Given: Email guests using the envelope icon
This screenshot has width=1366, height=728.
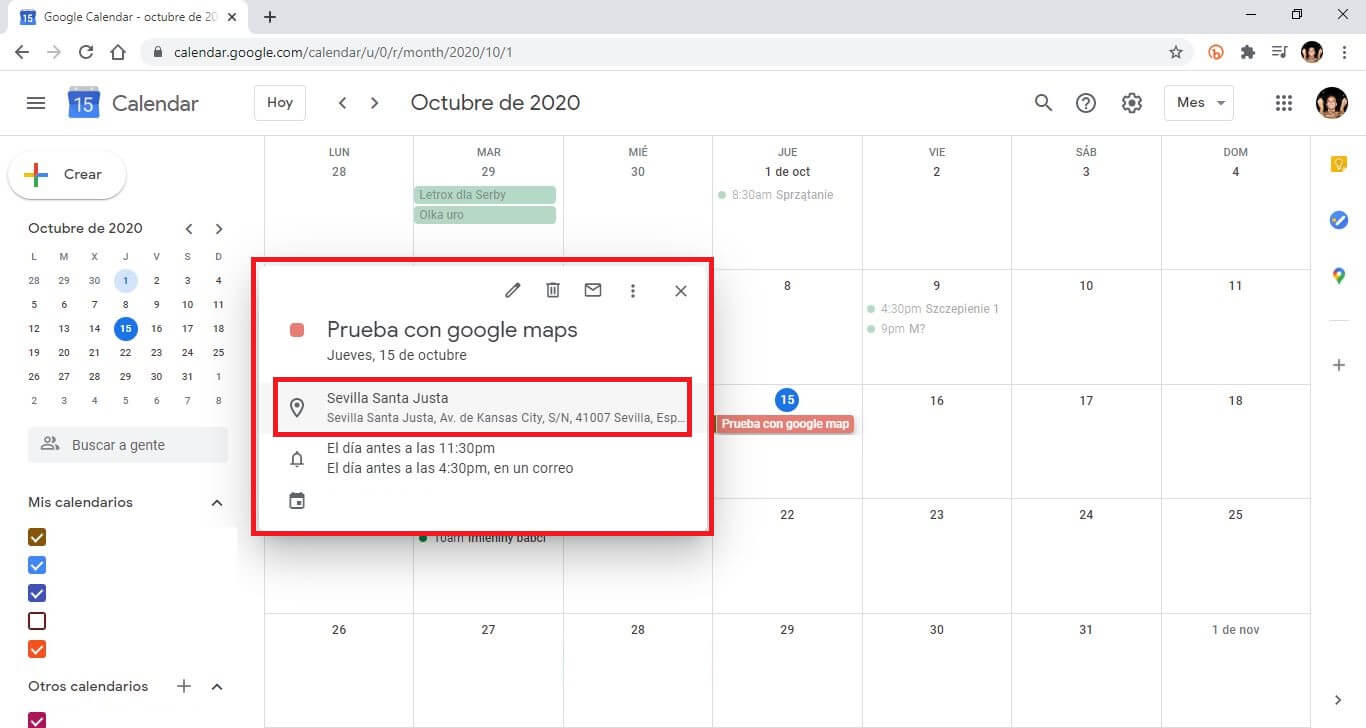Looking at the screenshot, I should click(593, 290).
